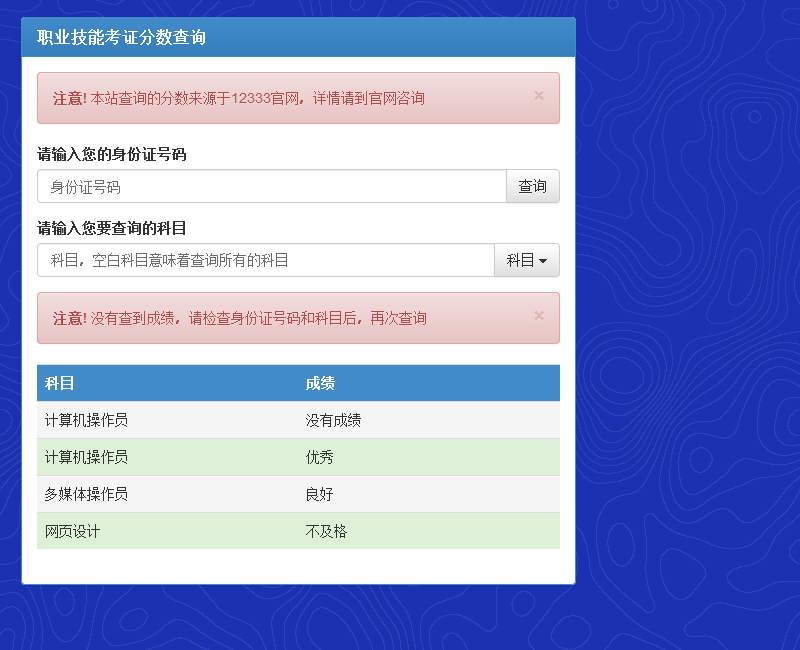800x650 pixels.
Task: Click the 职业技能考证分数查询 panel title
Action: tap(121, 37)
